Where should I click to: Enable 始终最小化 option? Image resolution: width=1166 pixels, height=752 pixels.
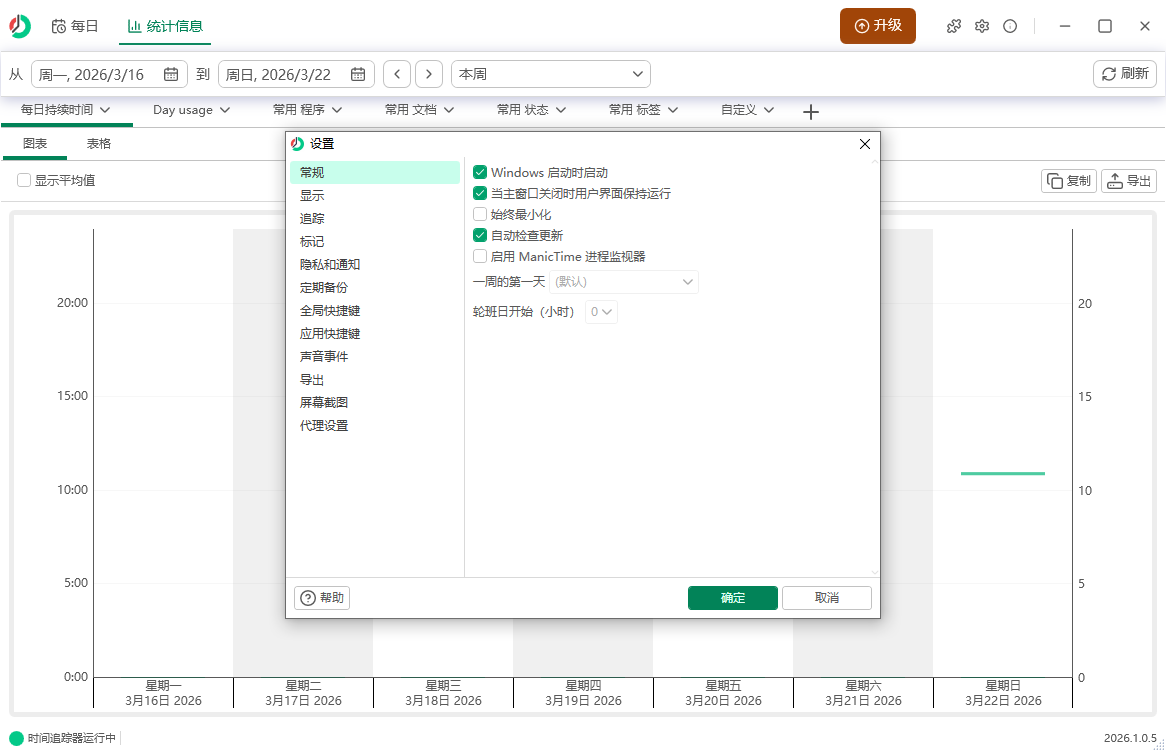point(479,214)
